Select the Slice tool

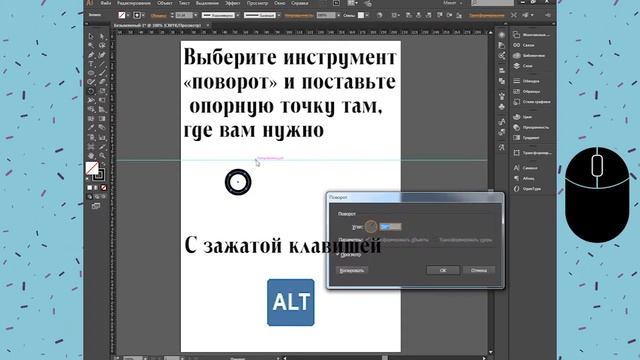[102, 146]
